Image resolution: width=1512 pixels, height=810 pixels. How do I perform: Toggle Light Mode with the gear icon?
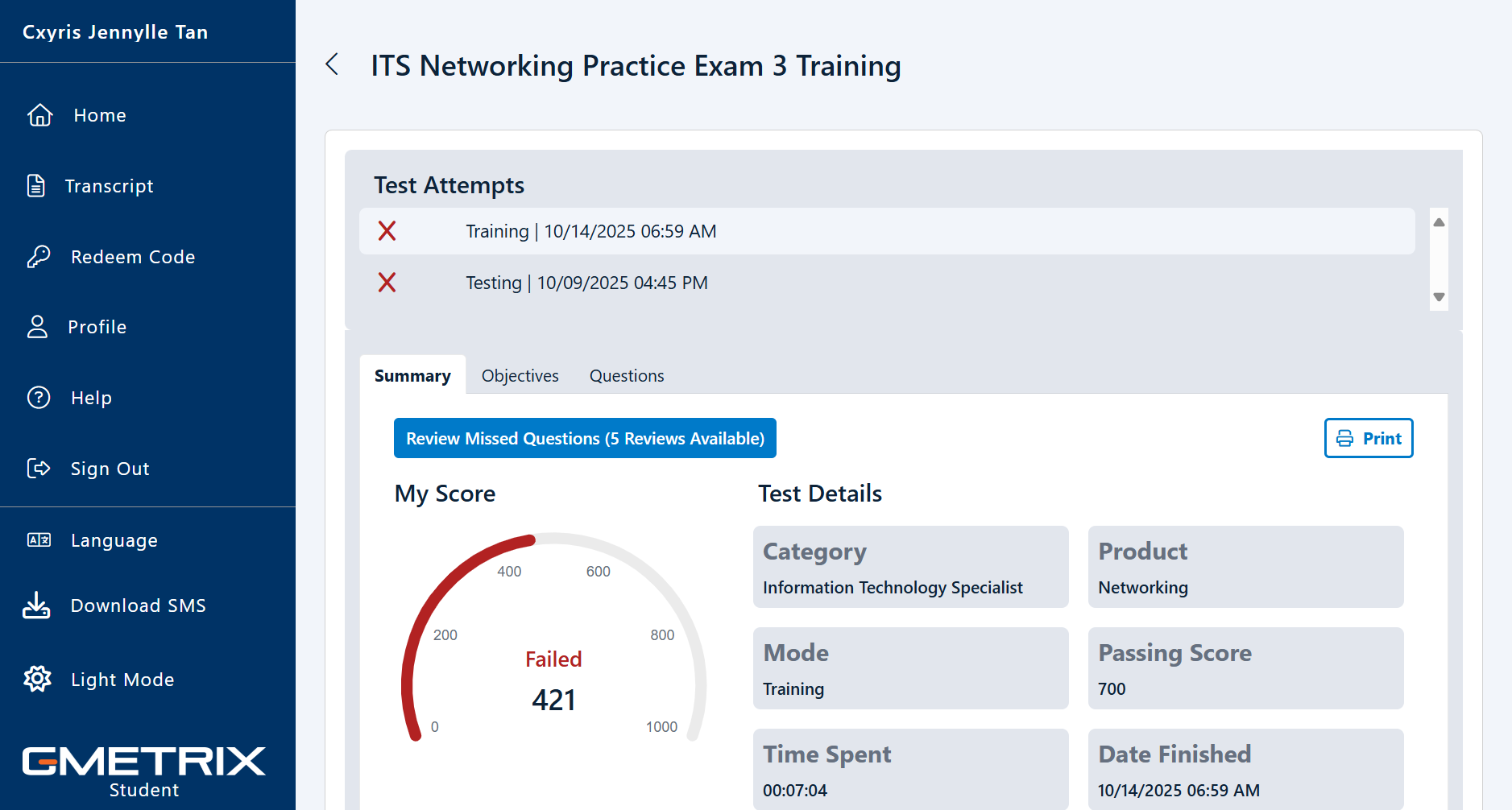pyautogui.click(x=38, y=680)
